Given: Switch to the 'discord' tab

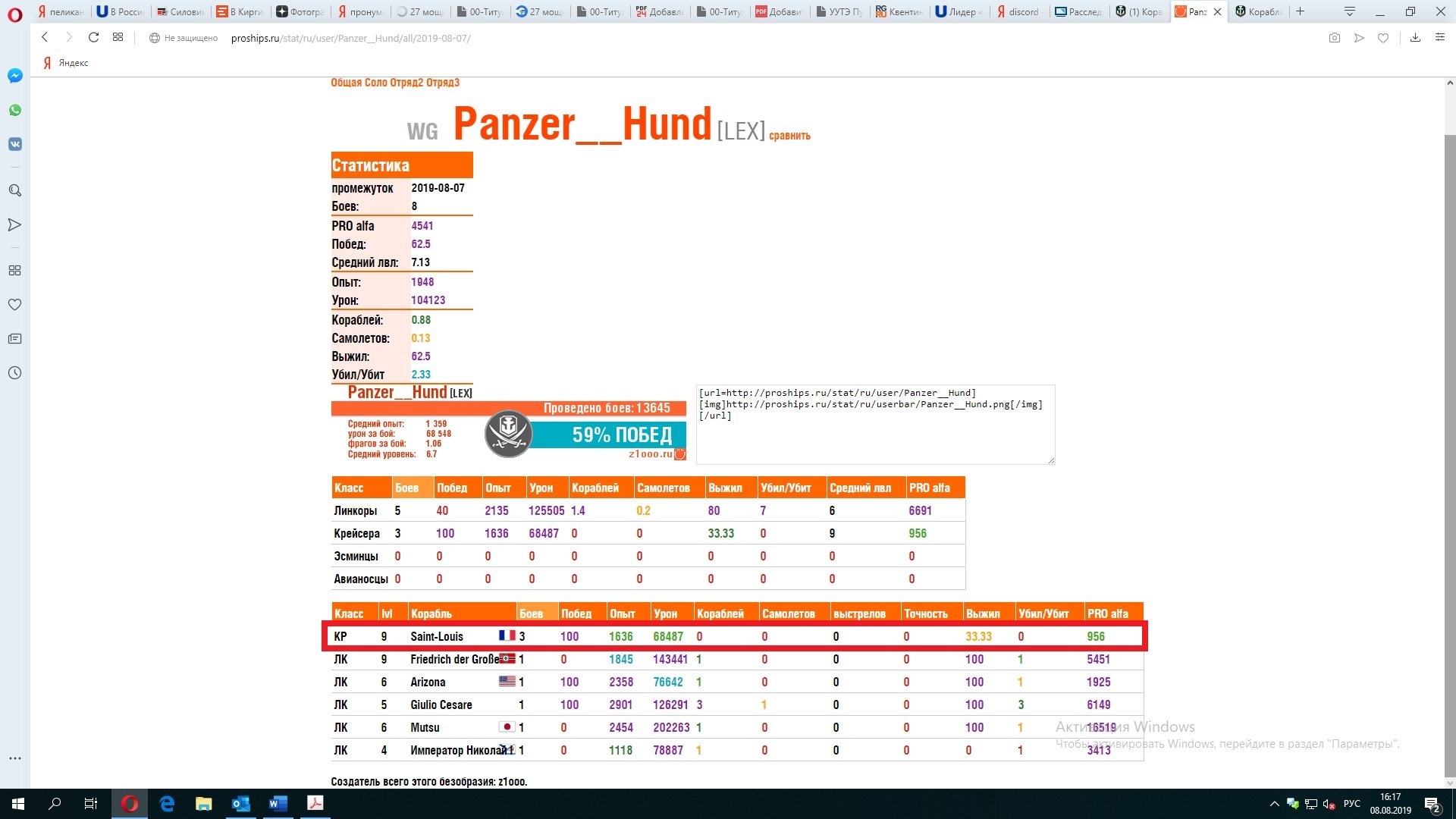Looking at the screenshot, I should click(x=1019, y=11).
